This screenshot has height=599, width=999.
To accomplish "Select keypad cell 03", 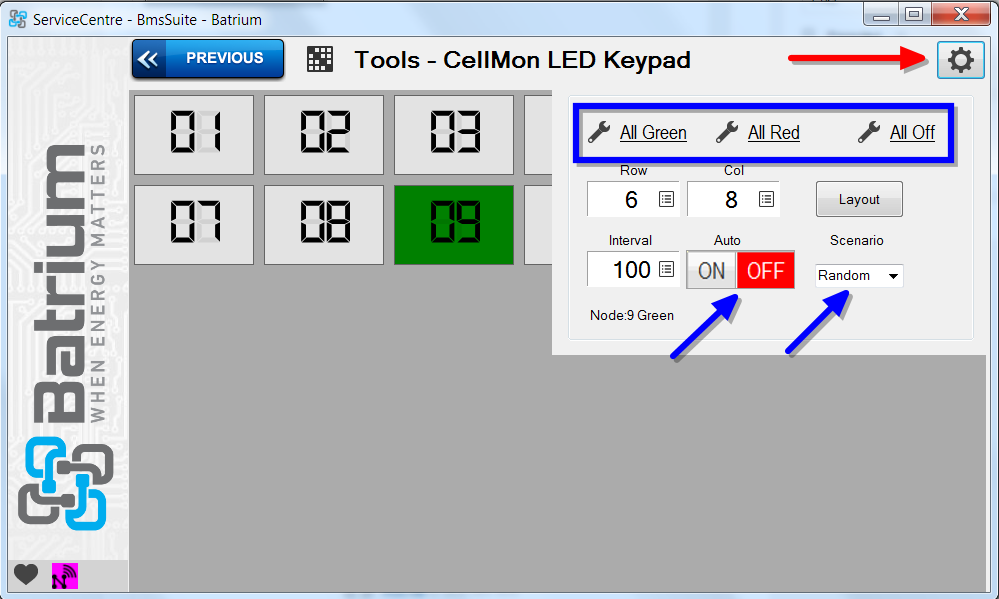I will [x=454, y=134].
